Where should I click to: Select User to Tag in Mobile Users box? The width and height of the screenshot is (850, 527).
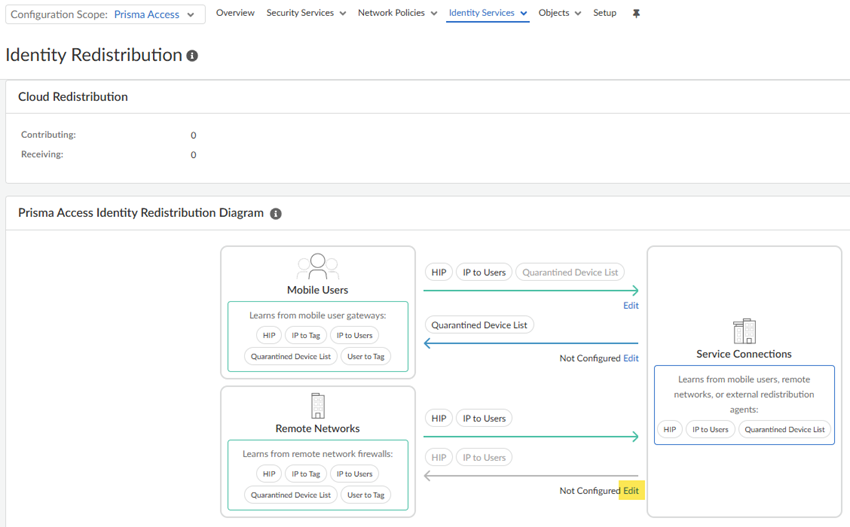pyautogui.click(x=366, y=356)
